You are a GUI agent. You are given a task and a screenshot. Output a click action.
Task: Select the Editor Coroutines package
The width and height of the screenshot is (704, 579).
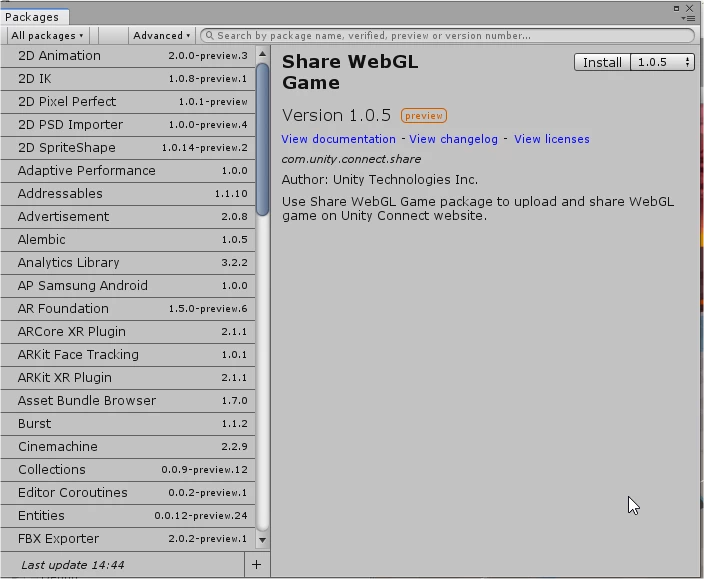(x=128, y=493)
